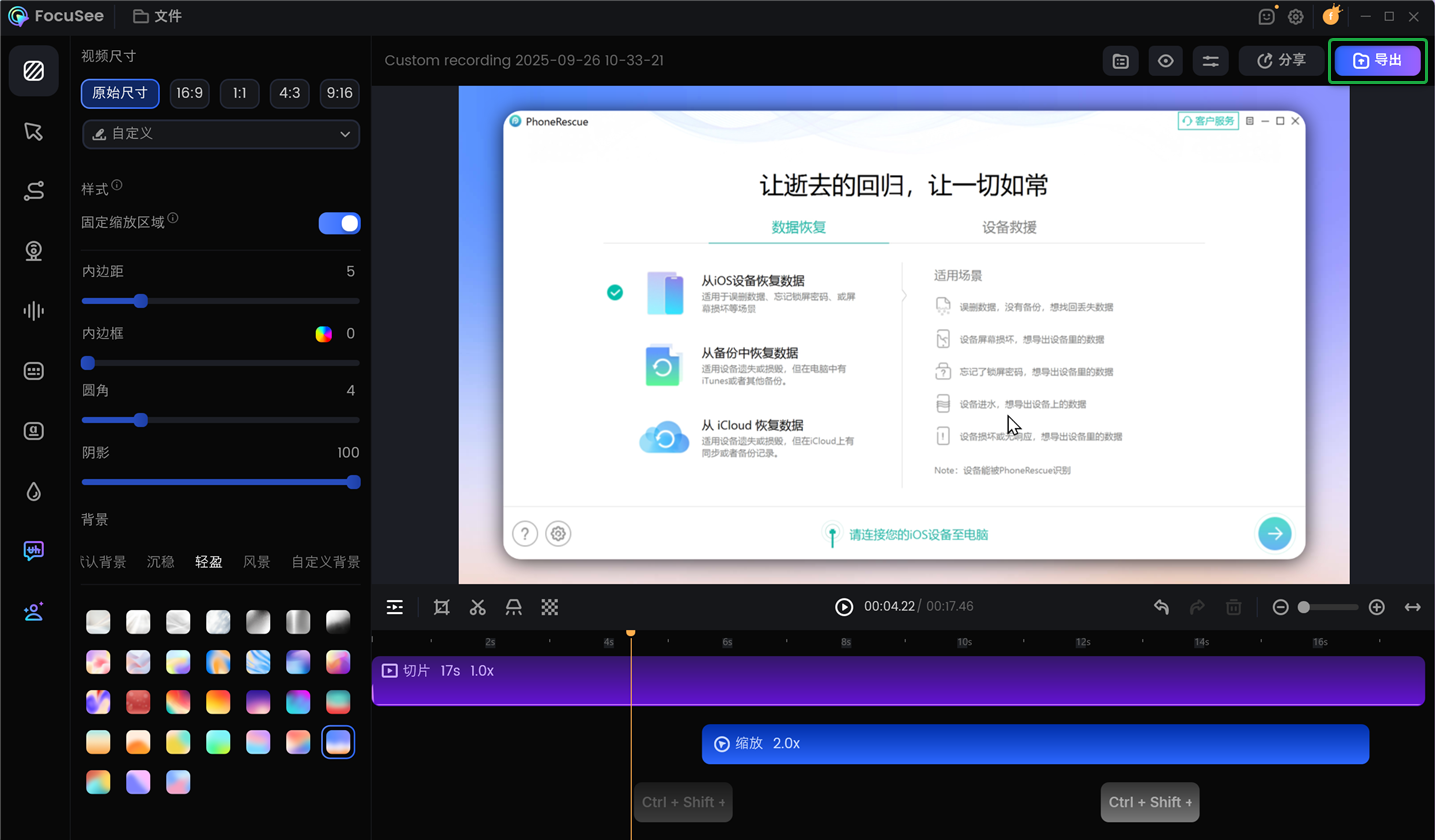Image resolution: width=1435 pixels, height=840 pixels.
Task: Open settings gear in title bar
Action: (x=1296, y=16)
